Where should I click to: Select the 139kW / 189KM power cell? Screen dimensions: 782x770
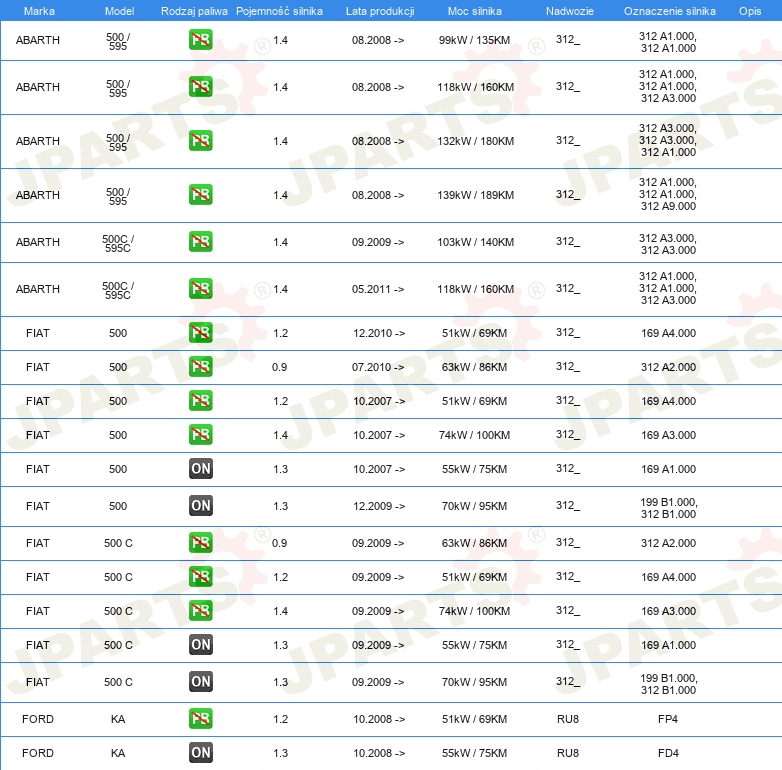point(475,195)
